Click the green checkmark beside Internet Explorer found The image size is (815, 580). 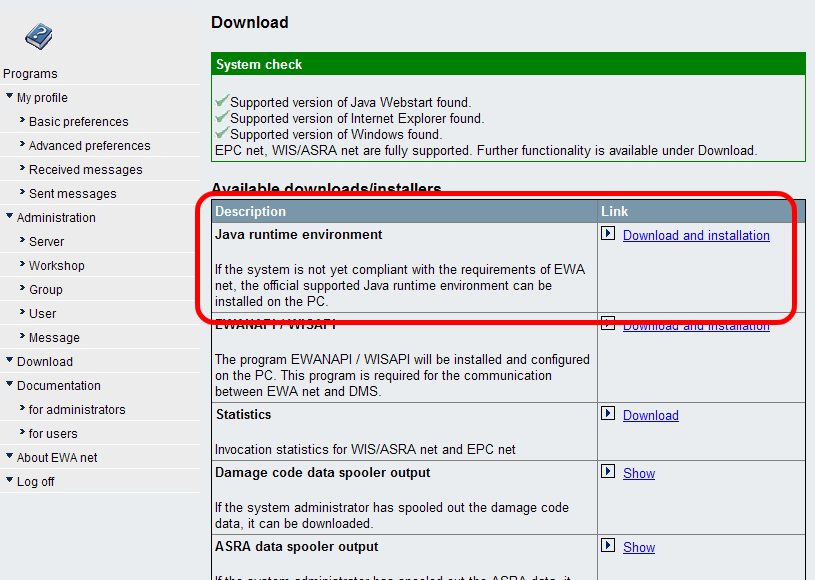pyautogui.click(x=222, y=116)
